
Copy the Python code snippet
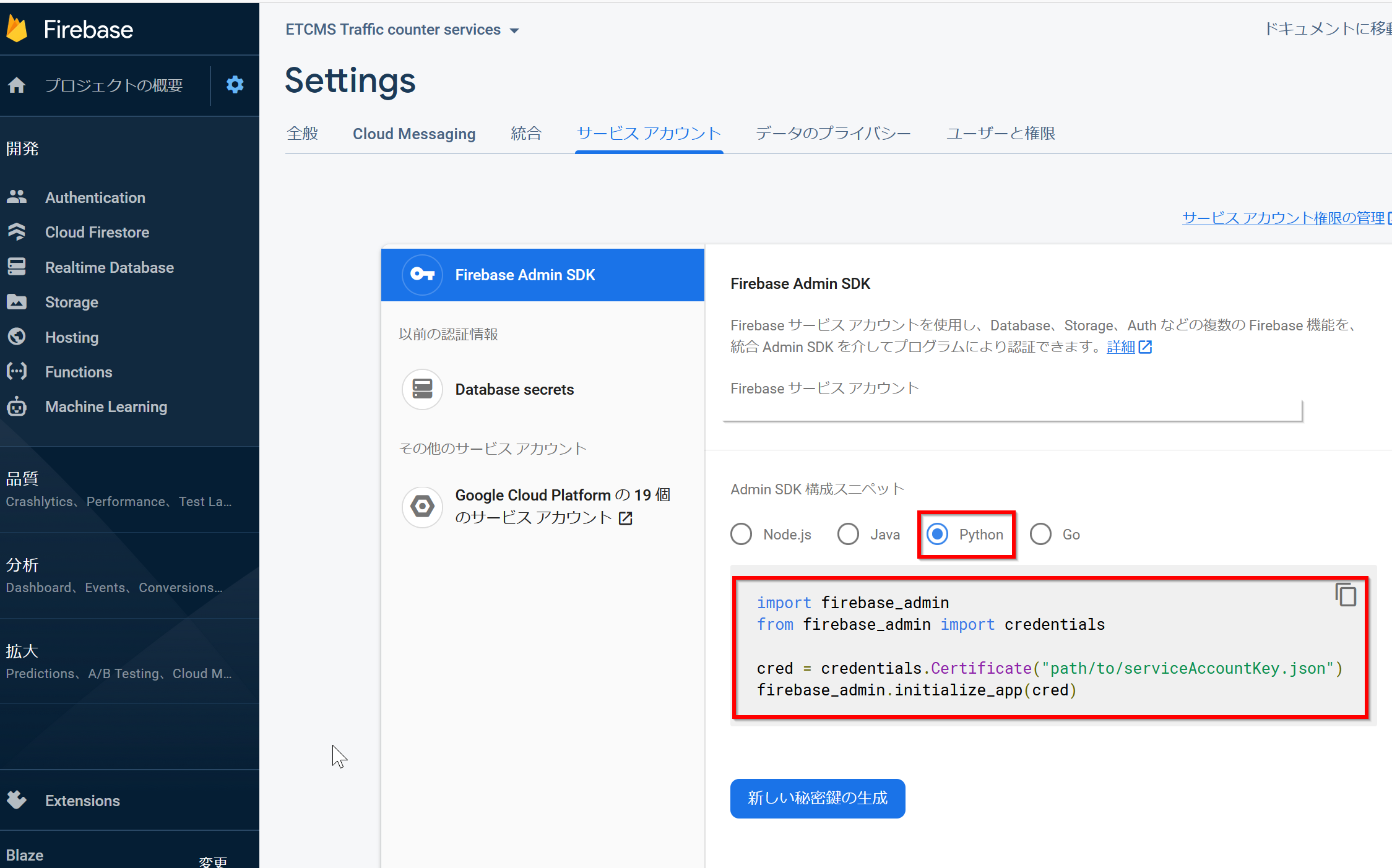click(1345, 595)
